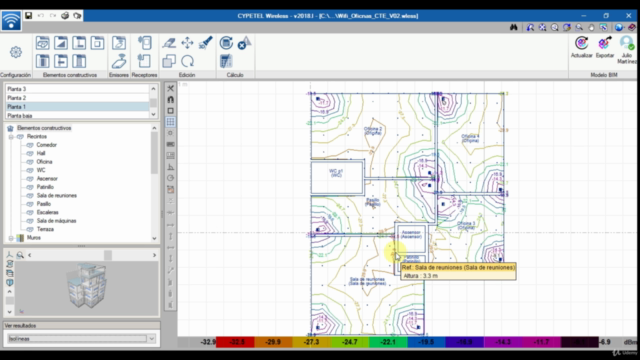Select Planta 3 floor
Viewport: 640px width, 360px height.
click(77, 89)
